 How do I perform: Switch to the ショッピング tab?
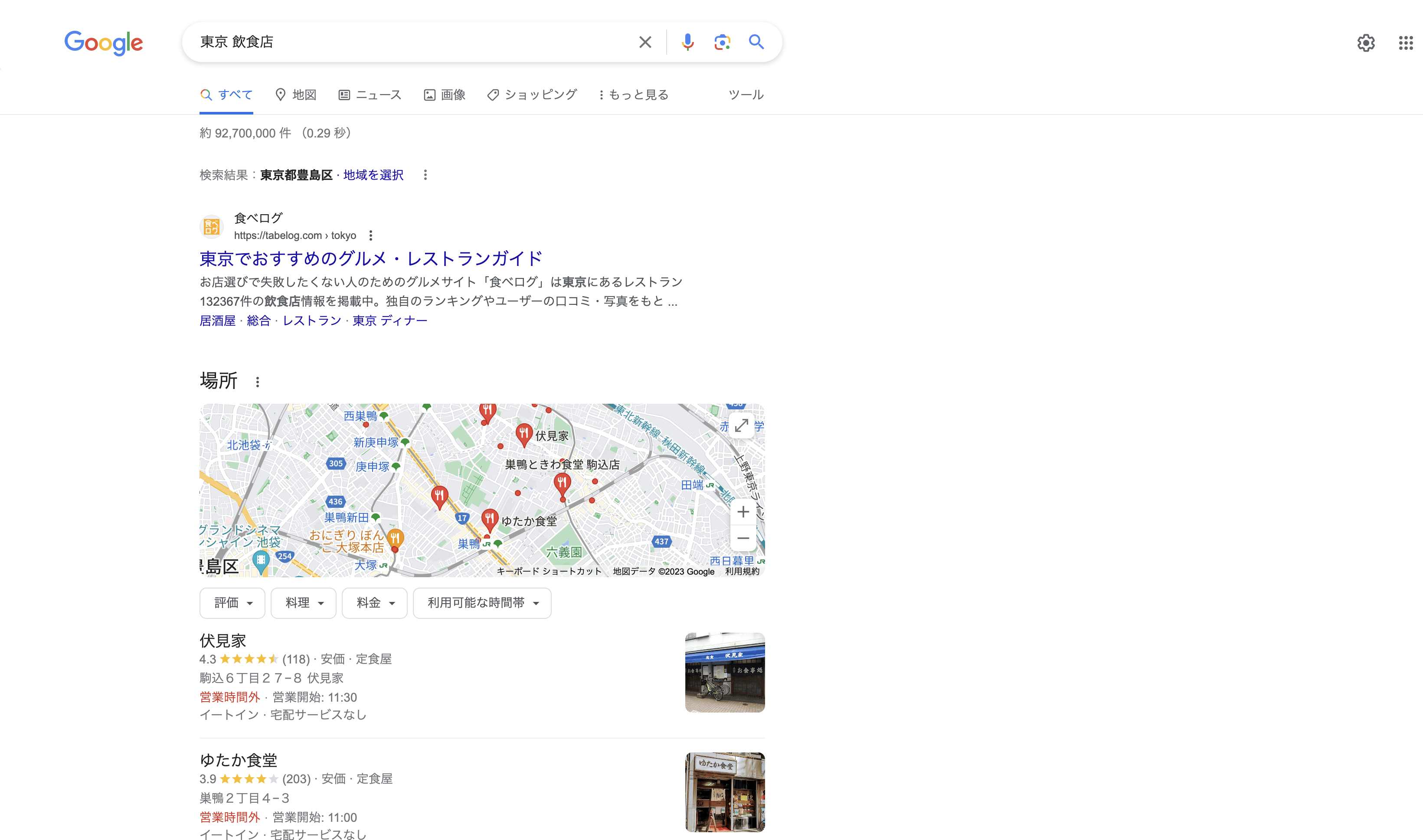coord(532,95)
